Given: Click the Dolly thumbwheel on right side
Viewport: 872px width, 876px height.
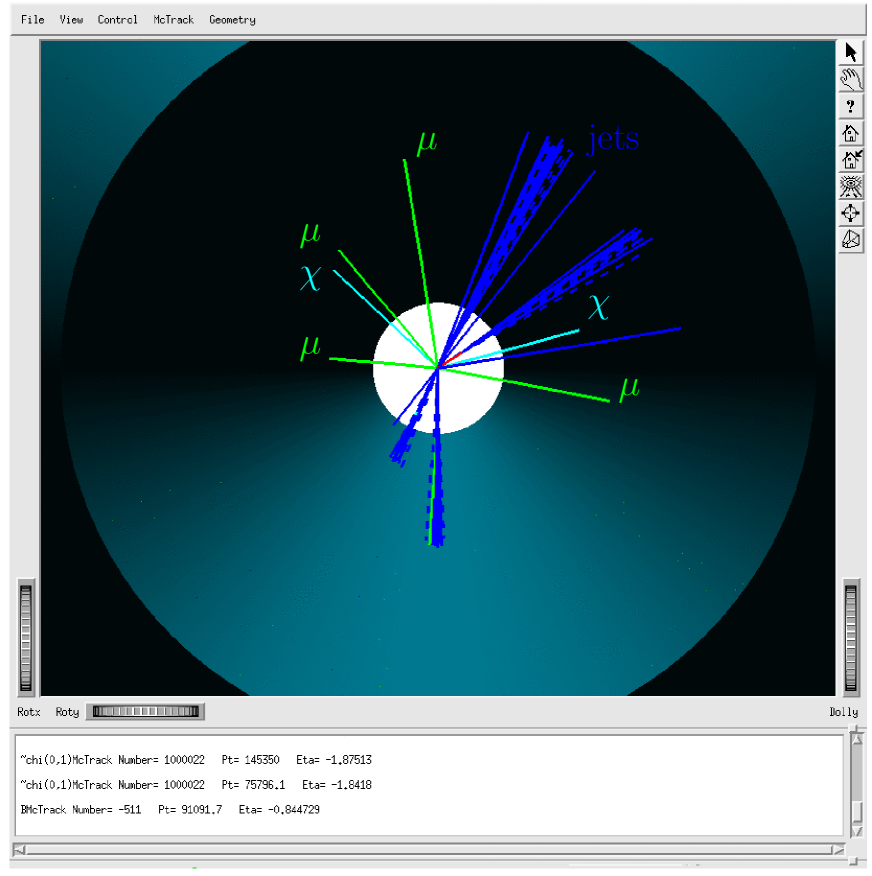Looking at the screenshot, I should point(851,637).
